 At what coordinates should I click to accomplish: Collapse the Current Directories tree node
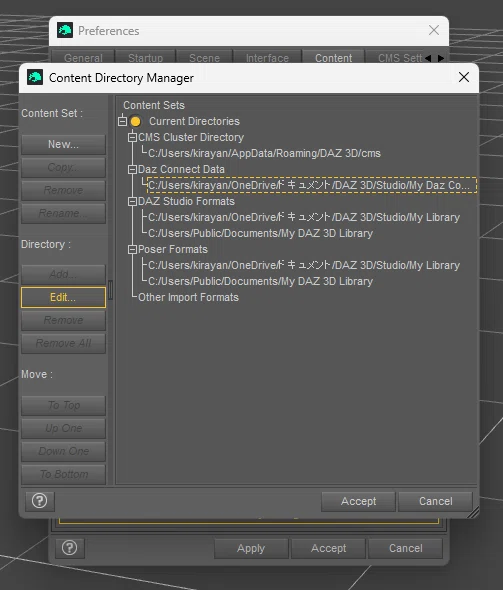122,121
